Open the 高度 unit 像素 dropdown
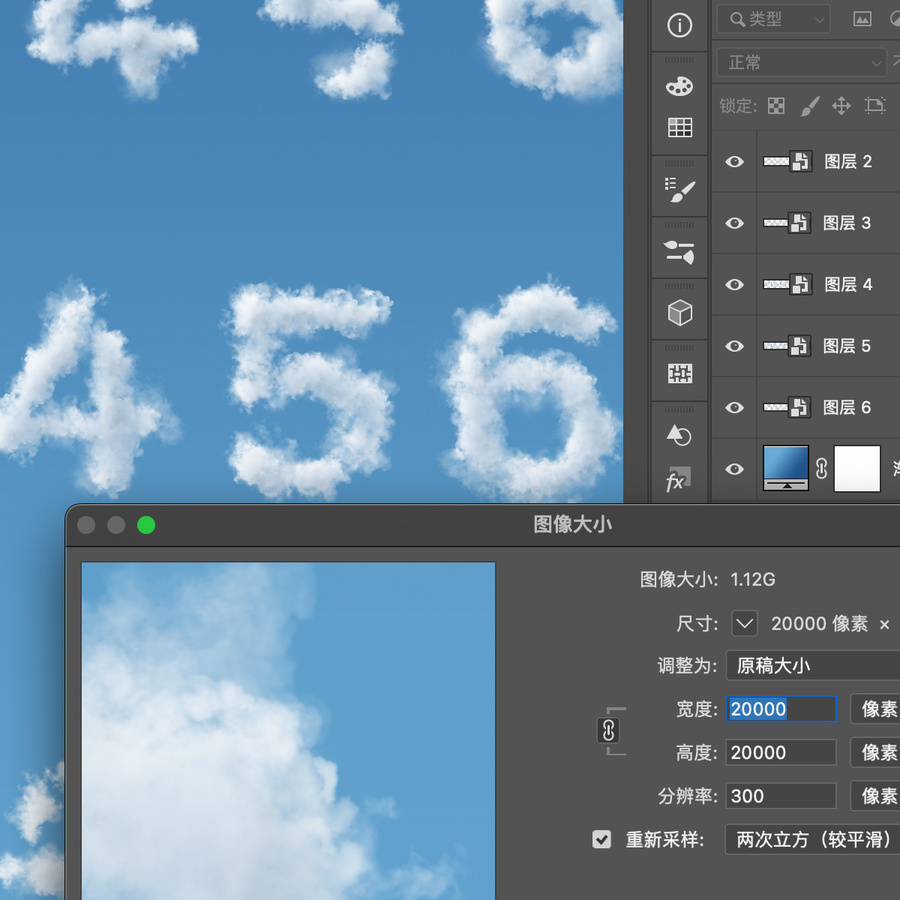Screen dimensions: 900x900 875,752
